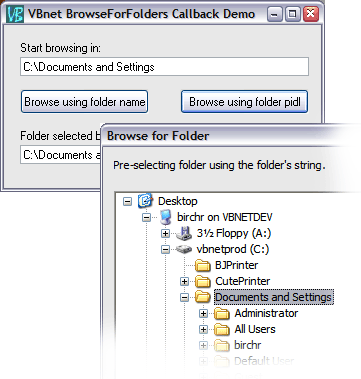Collapse the Desktop tree node
Screen dimensions: 361x379
click(127, 201)
